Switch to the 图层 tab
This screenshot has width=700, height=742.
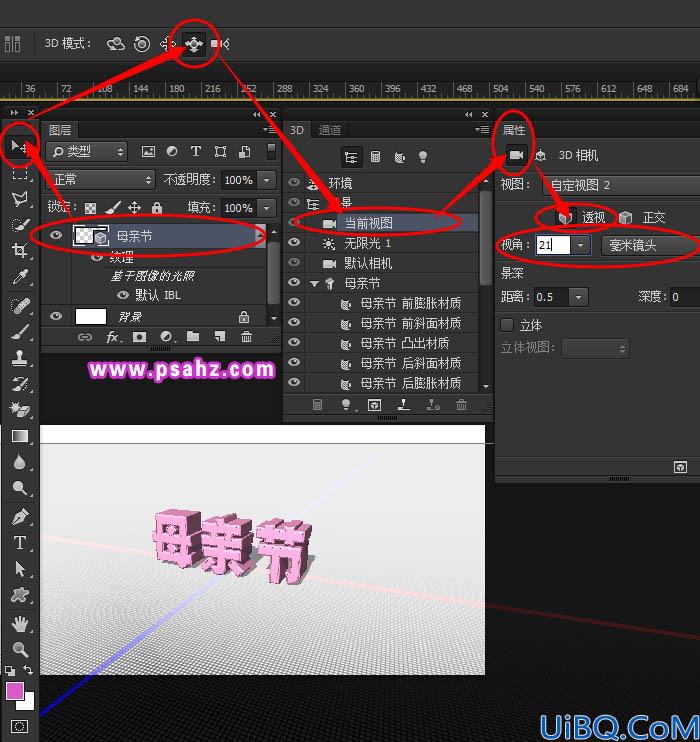pyautogui.click(x=60, y=130)
